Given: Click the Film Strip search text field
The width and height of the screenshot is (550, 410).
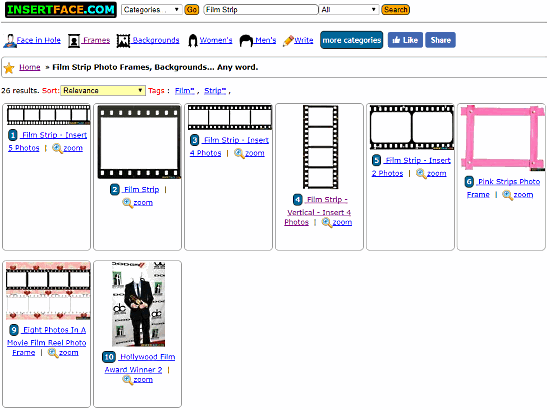Looking at the screenshot, I should click(261, 10).
